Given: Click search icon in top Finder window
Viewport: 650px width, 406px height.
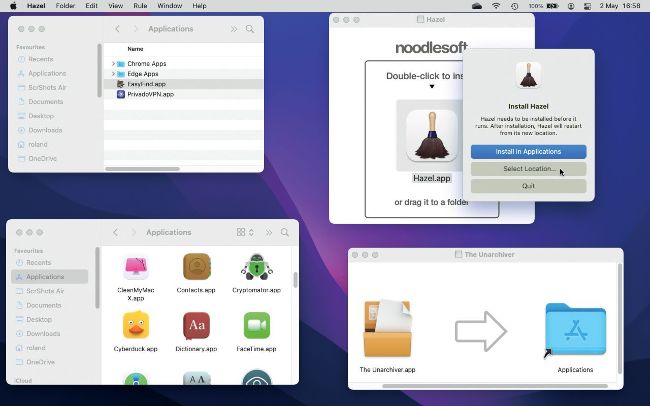Looking at the screenshot, I should click(250, 29).
